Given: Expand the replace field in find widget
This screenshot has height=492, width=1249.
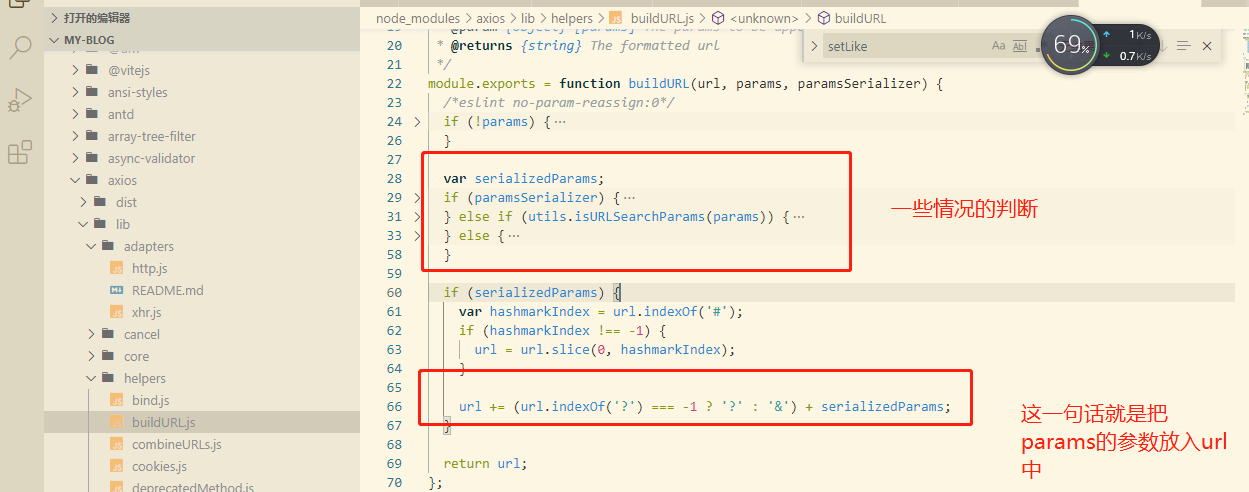Looking at the screenshot, I should pyautogui.click(x=814, y=46).
